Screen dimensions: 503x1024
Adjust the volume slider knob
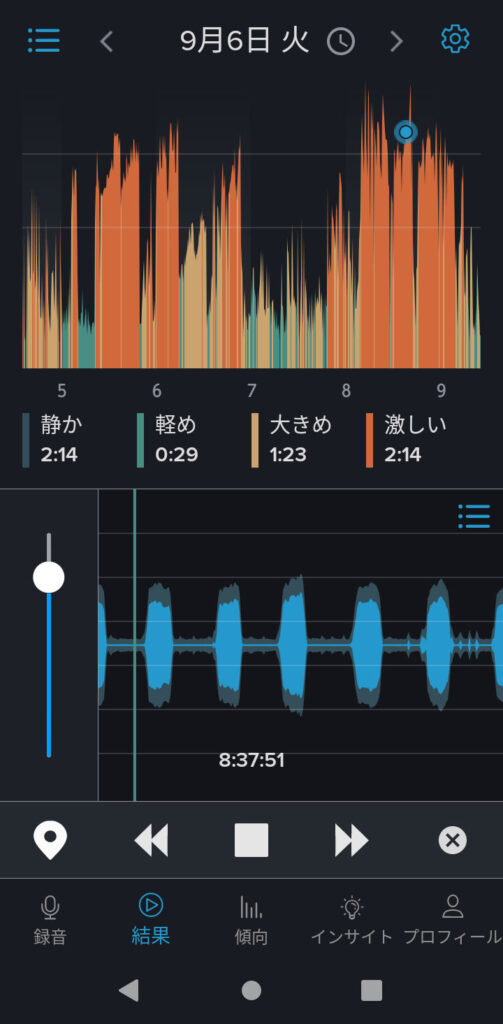49,577
